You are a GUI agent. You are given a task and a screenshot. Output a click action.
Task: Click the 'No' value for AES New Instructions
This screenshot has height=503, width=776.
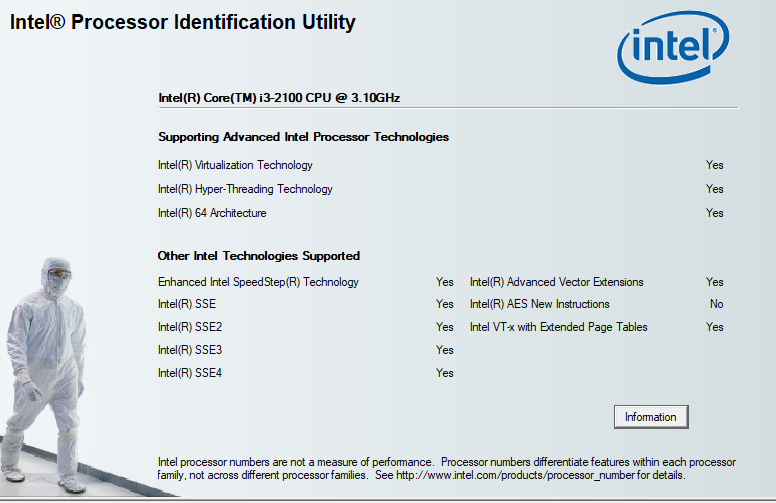click(717, 304)
